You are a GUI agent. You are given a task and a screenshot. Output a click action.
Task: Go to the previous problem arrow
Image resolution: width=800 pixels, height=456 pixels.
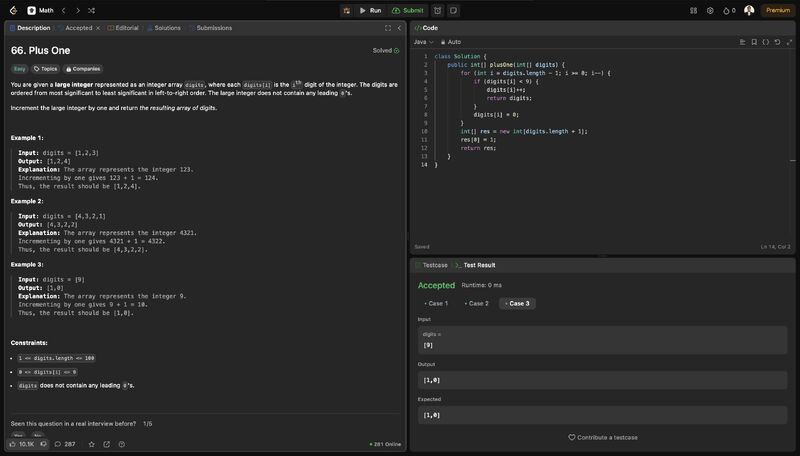coord(64,10)
